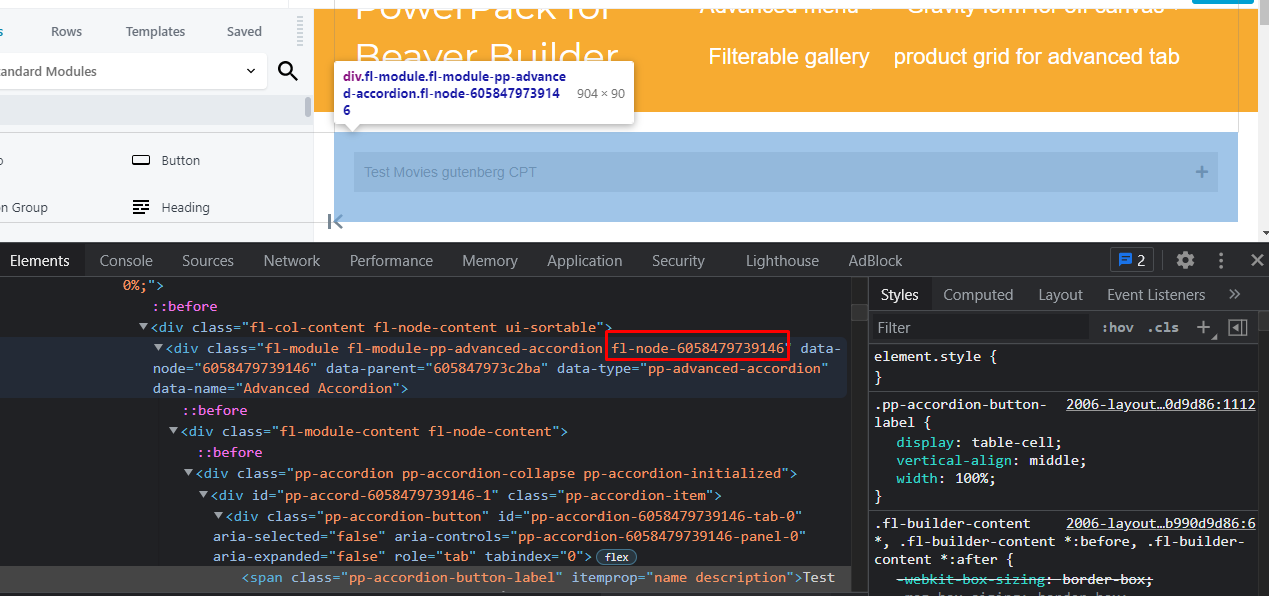Collapse the fl-col-content div node

[144, 327]
